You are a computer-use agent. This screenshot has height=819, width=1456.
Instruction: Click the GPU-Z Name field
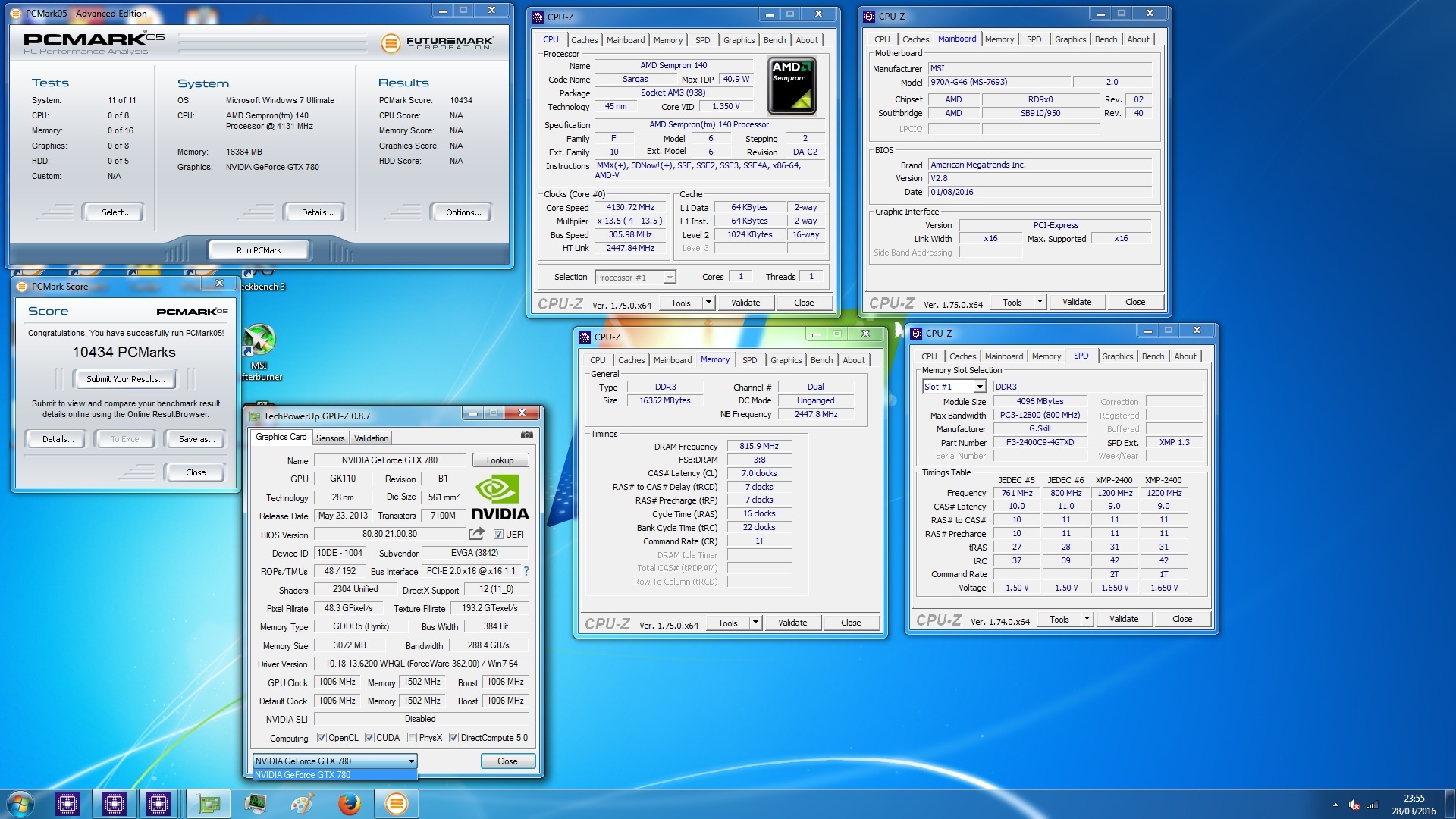point(389,460)
